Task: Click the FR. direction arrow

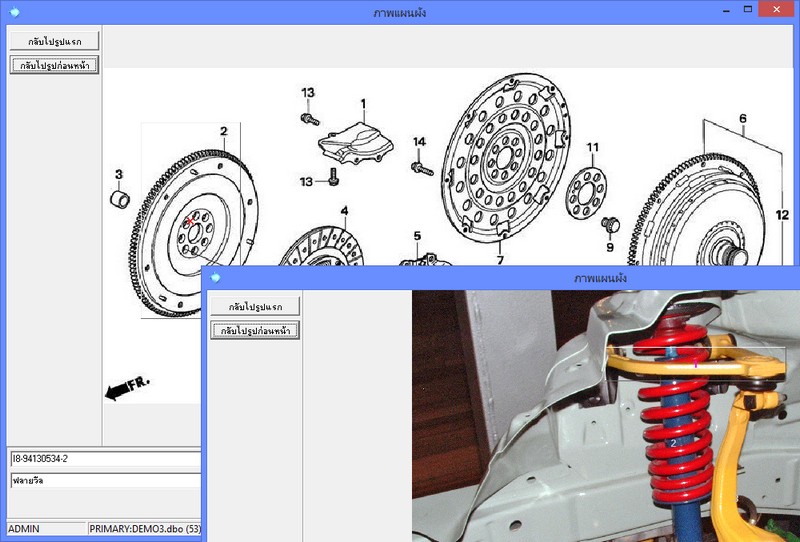Action: (125, 388)
